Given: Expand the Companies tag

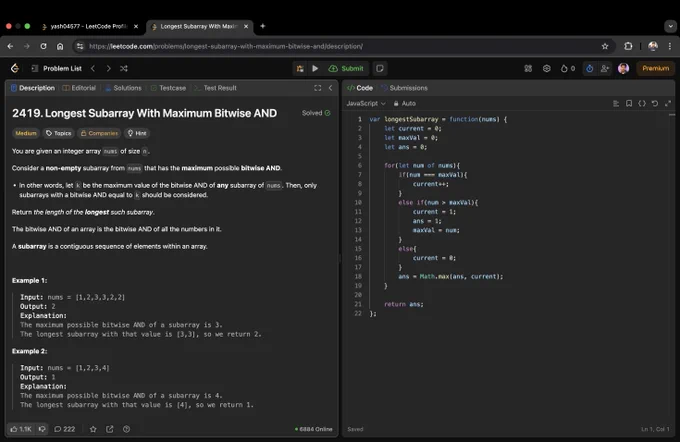Looking at the screenshot, I should pyautogui.click(x=99, y=134).
